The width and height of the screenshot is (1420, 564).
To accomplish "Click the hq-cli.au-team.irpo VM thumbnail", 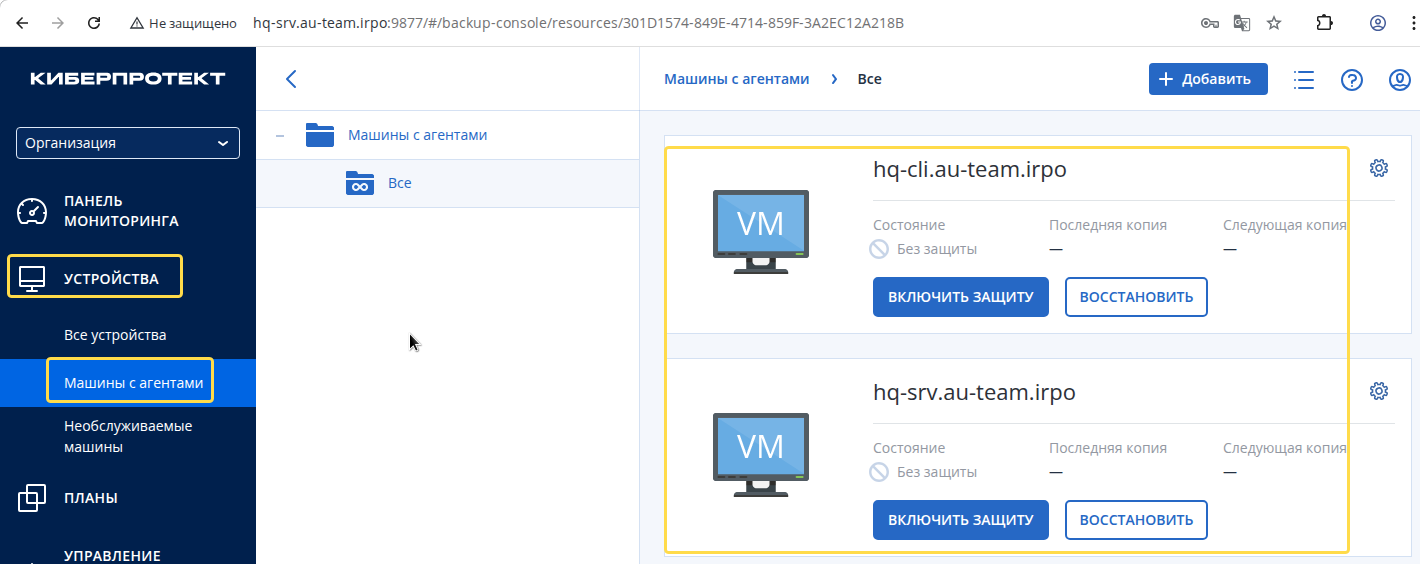I will 760,232.
